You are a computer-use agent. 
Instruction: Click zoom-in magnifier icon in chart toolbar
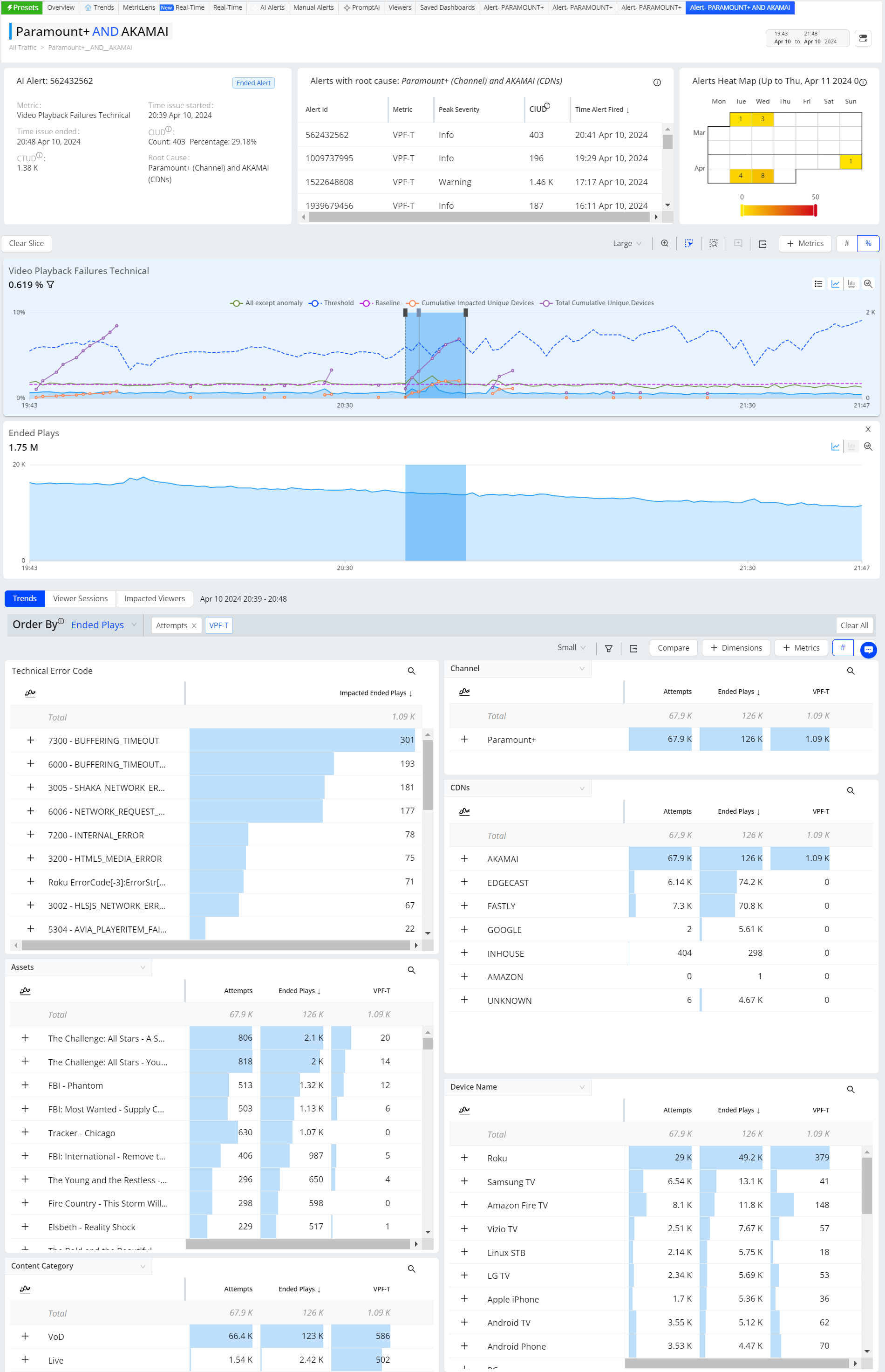point(664,243)
